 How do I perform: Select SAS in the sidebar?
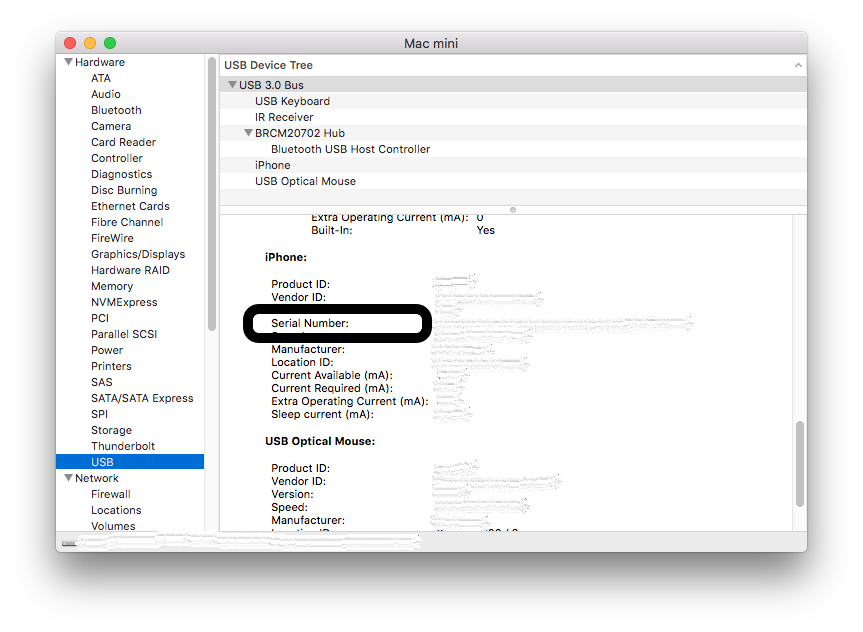tap(101, 382)
